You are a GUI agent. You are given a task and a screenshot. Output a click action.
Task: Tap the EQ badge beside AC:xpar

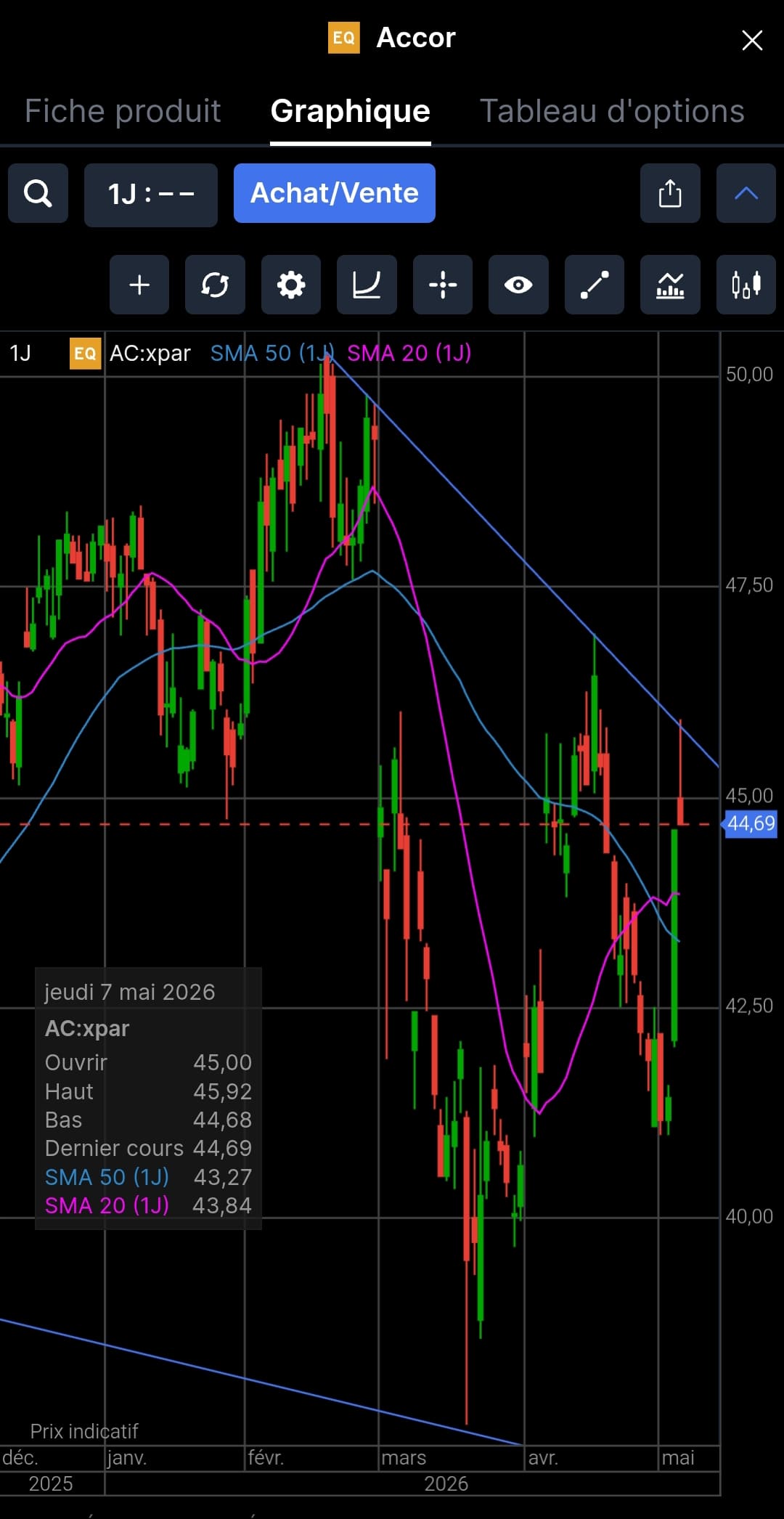pyautogui.click(x=85, y=354)
